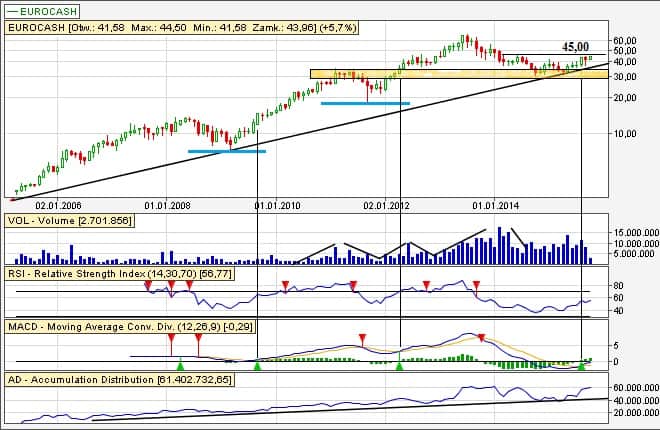This screenshot has height=430, width=660.
Task: Click the lower blue support line near 2009
Action: (227, 151)
